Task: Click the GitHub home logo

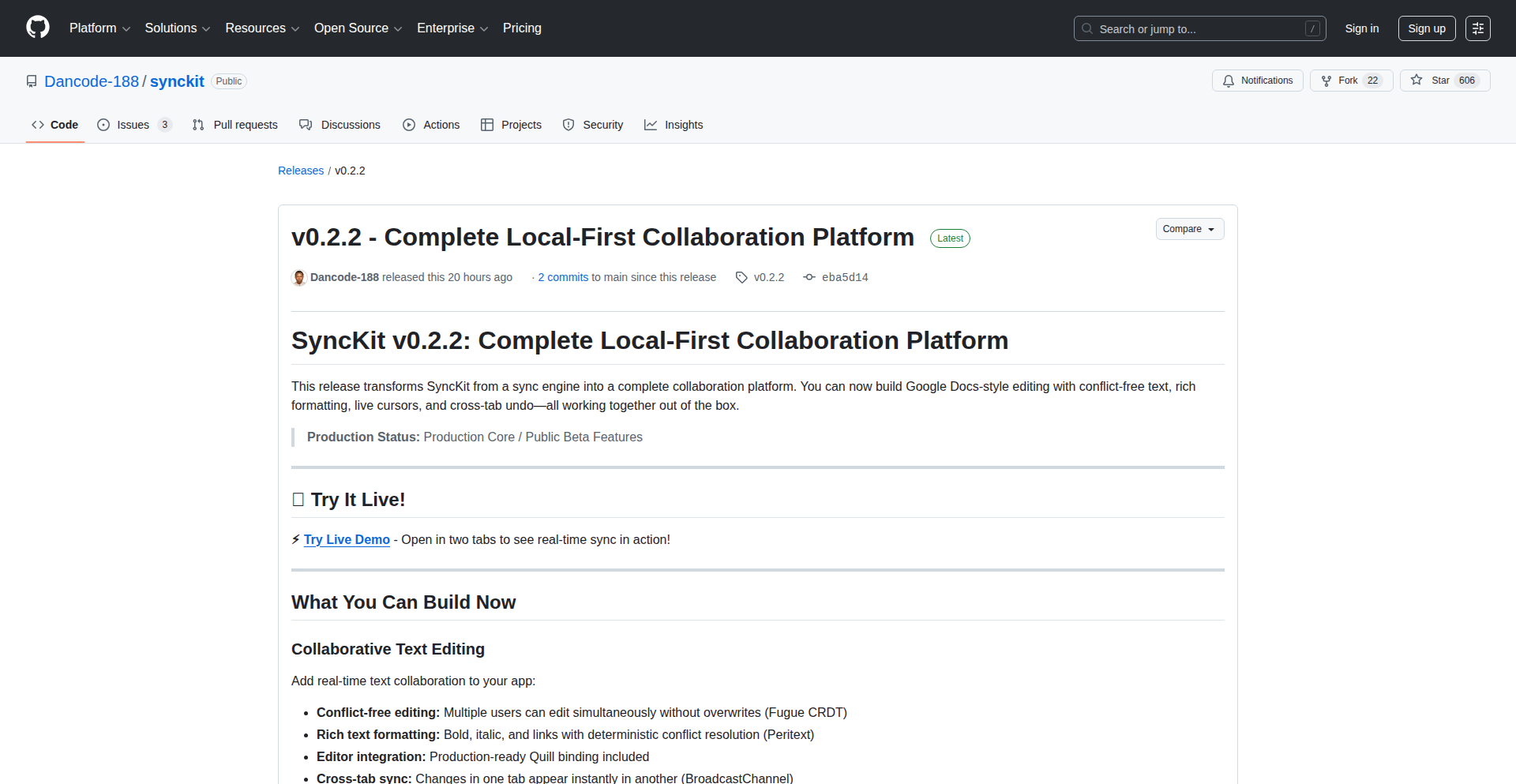Action: [36, 27]
